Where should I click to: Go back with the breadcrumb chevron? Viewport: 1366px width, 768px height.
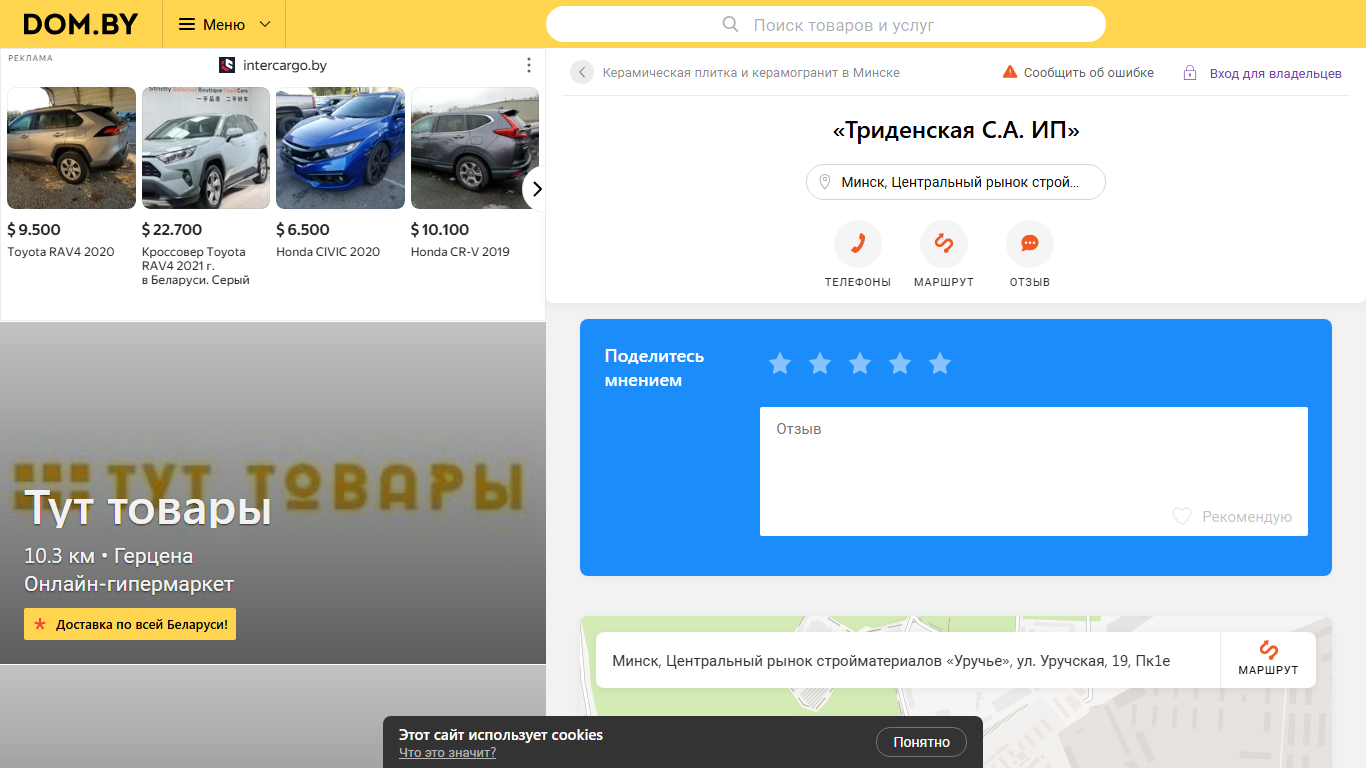click(x=582, y=72)
